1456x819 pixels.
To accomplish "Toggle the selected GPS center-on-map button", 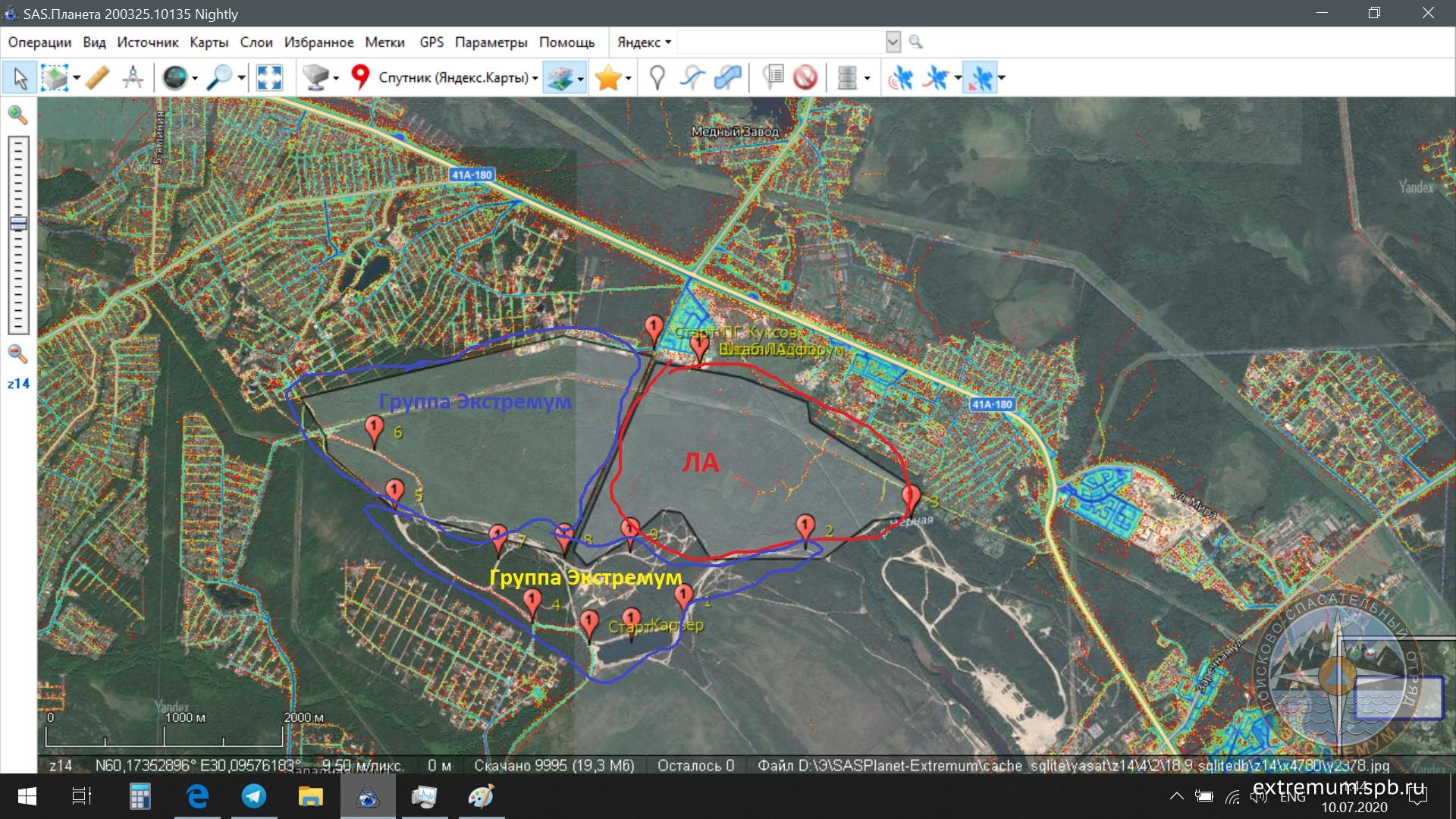I will 980,77.
